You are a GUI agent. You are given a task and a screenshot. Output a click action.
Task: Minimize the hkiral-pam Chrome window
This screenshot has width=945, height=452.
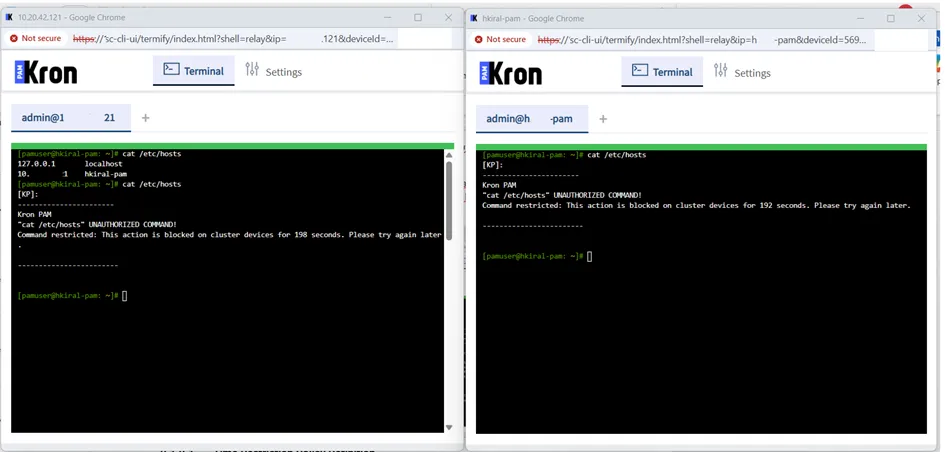click(860, 19)
